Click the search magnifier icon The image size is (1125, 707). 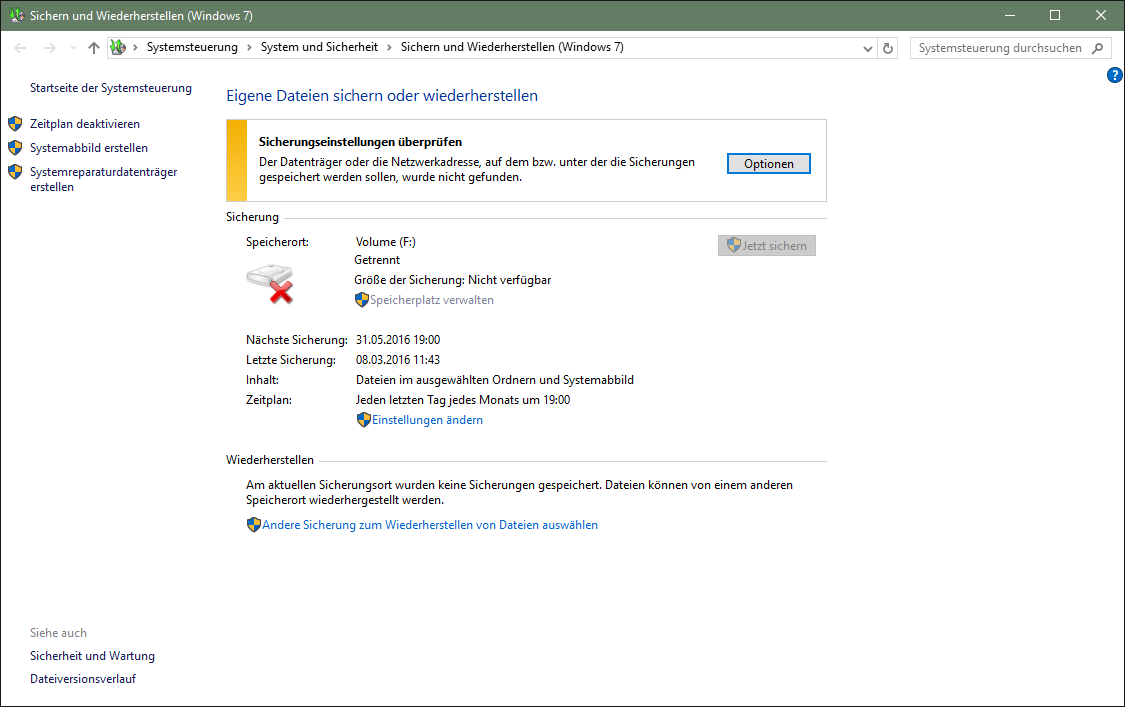(1098, 48)
